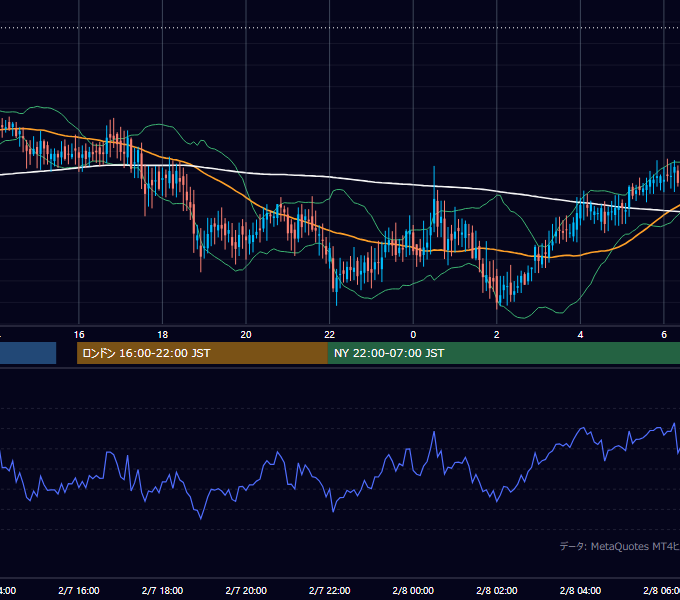Click the "2/7 16:00" date label
This screenshot has height=600, width=680.
click(79, 590)
